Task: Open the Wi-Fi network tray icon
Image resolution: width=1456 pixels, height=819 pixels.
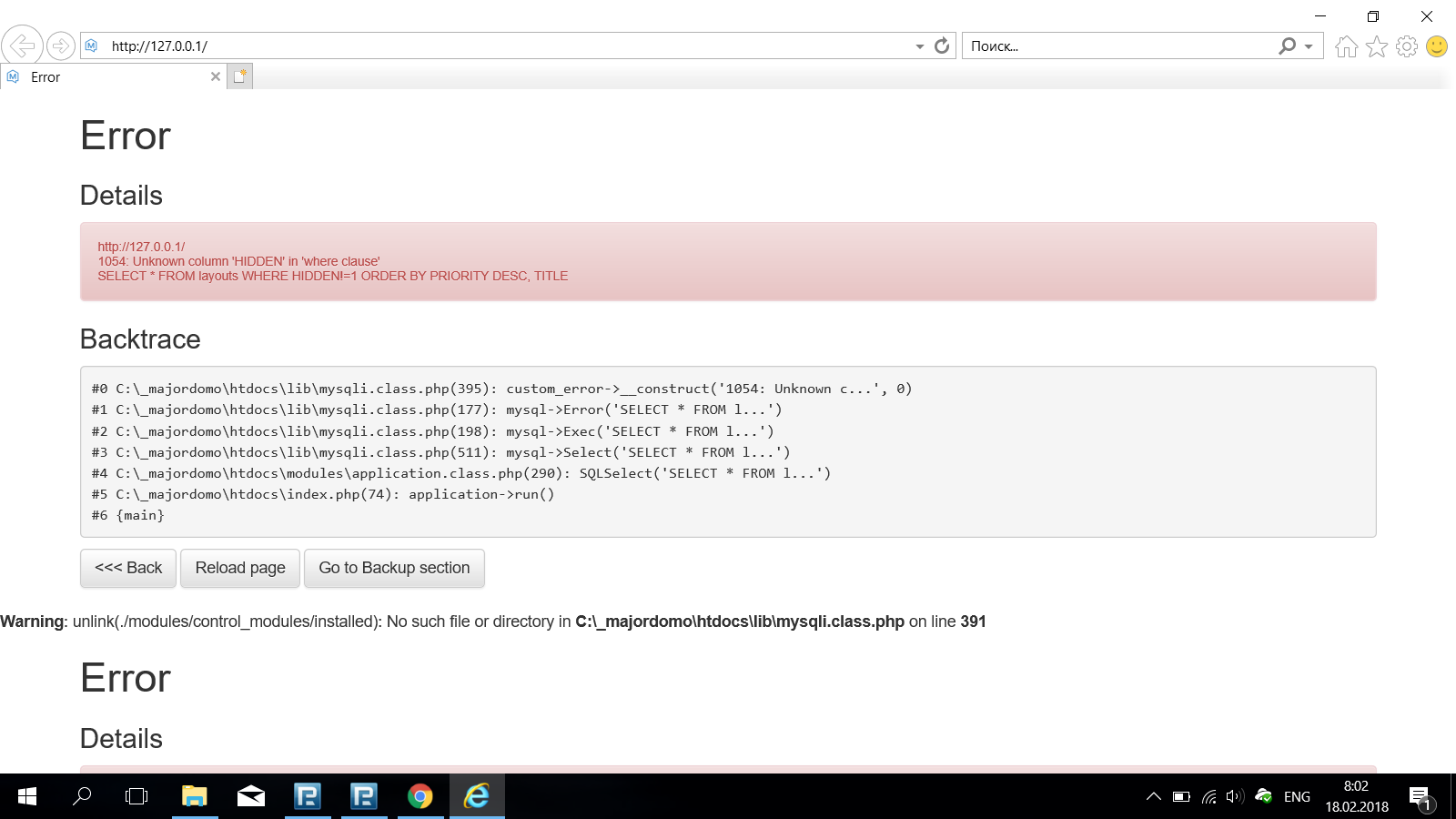Action: click(1208, 796)
